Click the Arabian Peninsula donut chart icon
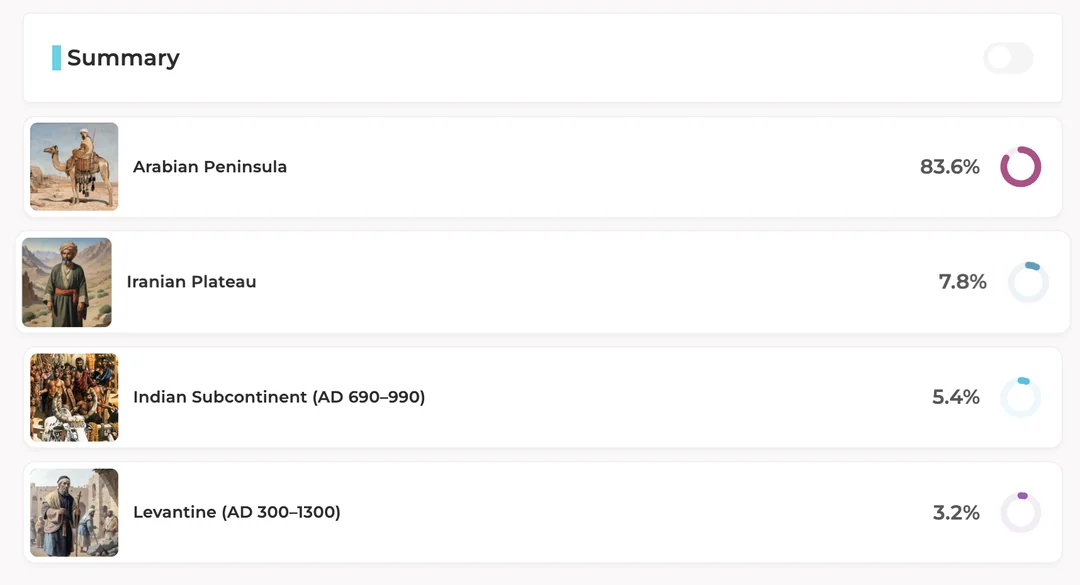 1020,167
